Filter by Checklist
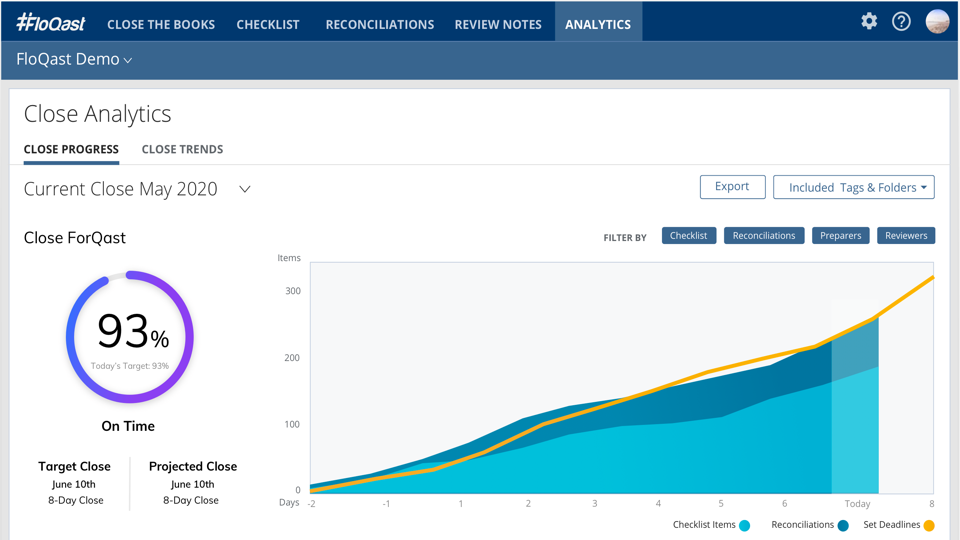The image size is (960, 540). [689, 236]
